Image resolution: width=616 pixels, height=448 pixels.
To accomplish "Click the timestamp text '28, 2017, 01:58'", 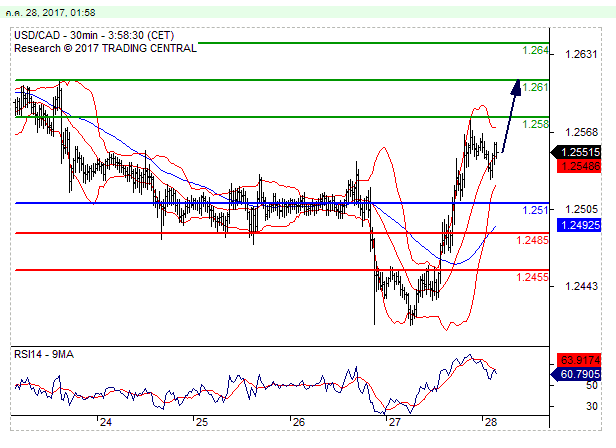I will pos(60,13).
